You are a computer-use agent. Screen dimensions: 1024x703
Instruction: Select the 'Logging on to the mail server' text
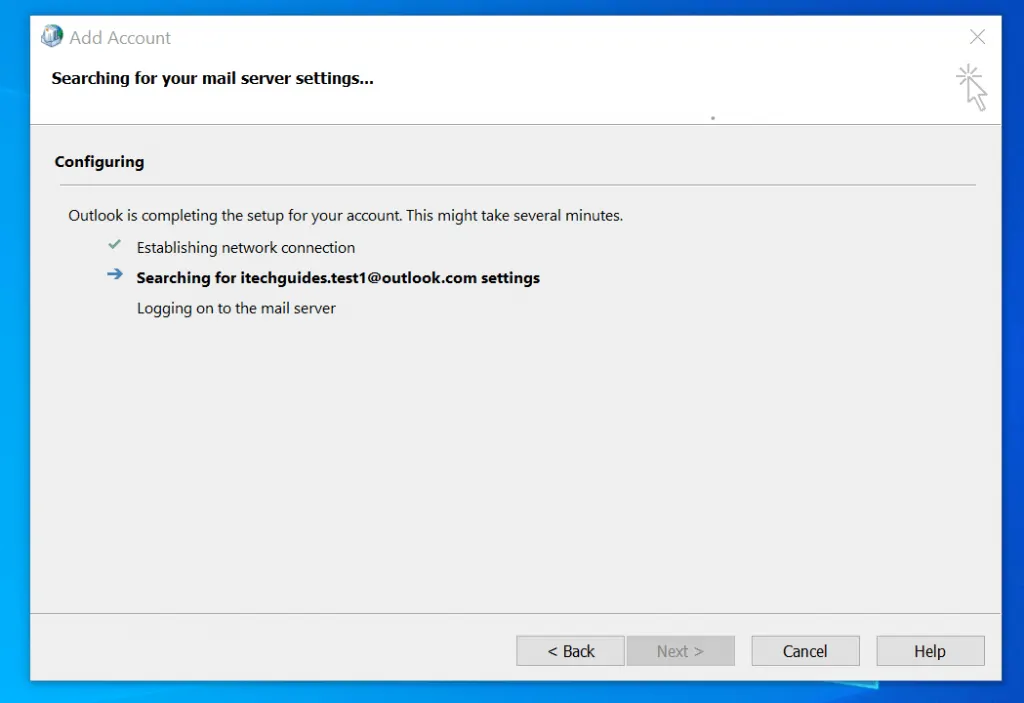(x=236, y=308)
